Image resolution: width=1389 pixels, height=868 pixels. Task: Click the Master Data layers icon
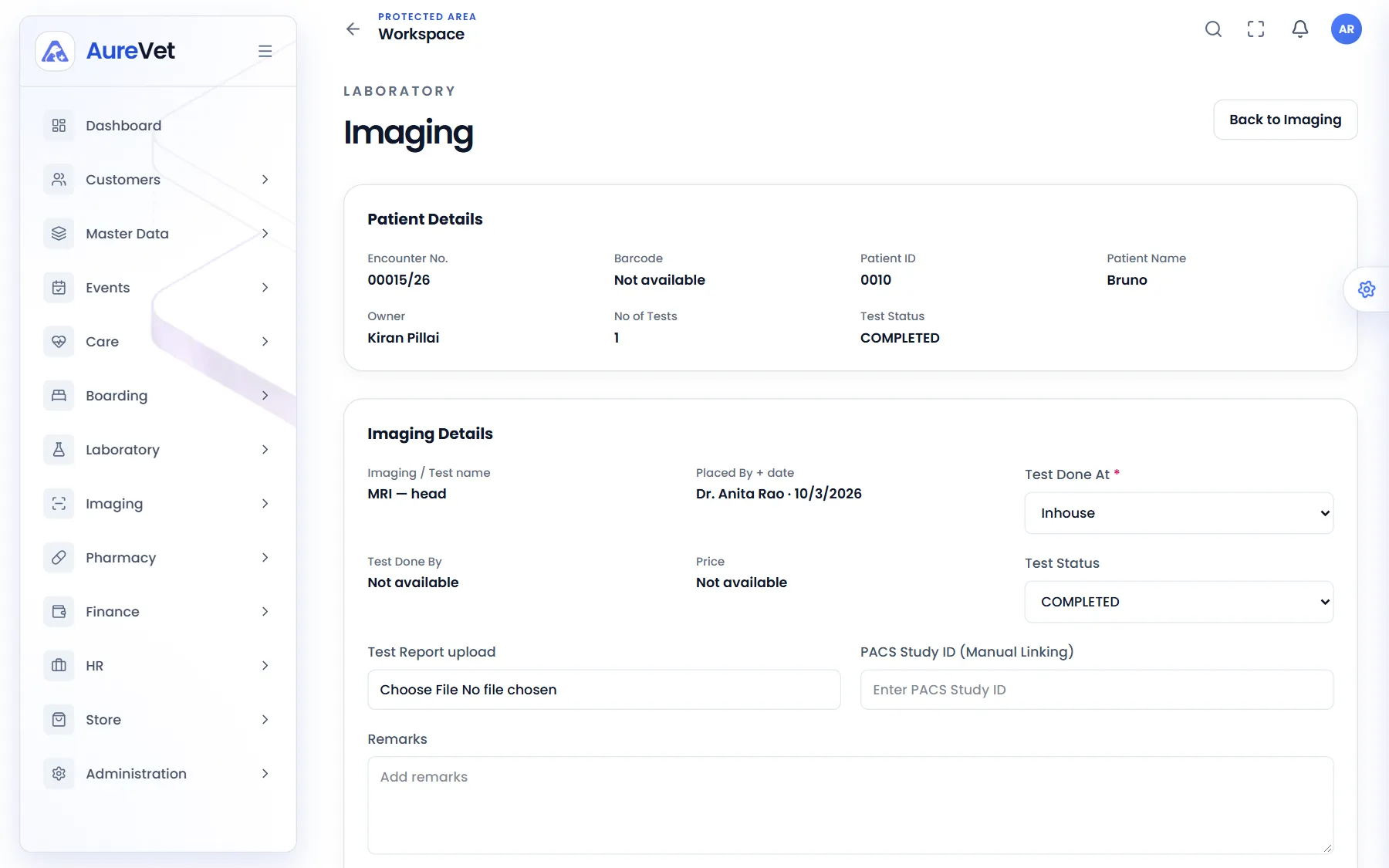tap(59, 234)
